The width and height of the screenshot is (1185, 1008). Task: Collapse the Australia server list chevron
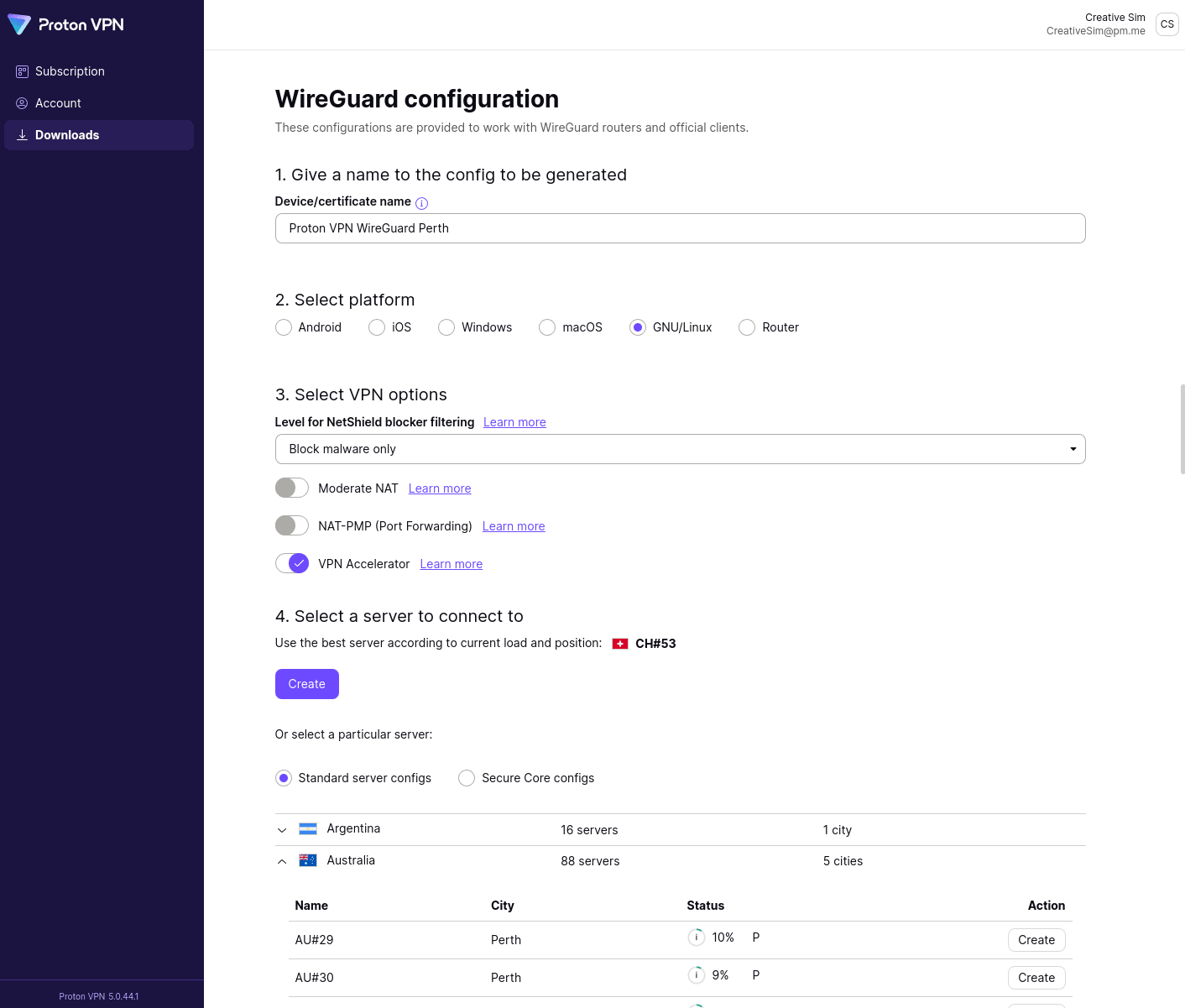pyautogui.click(x=282, y=861)
